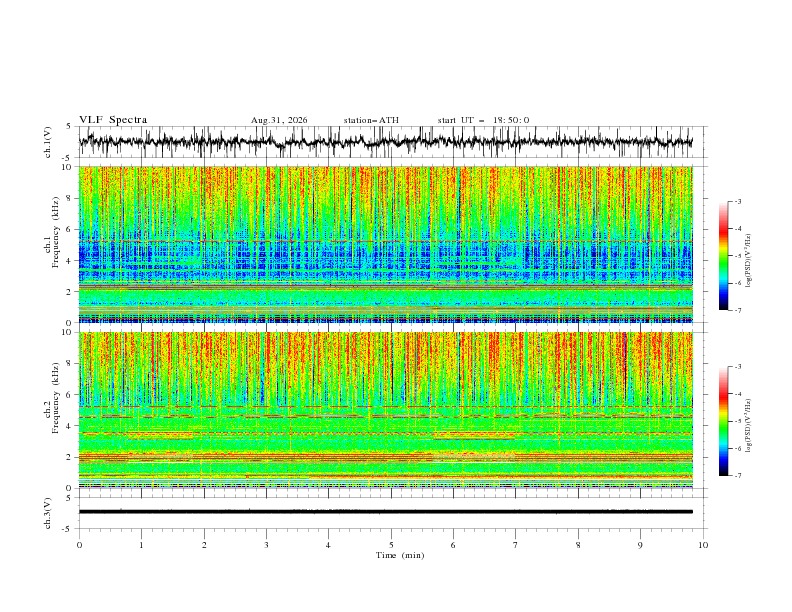Viewport: 792px width, 612px height.
Task: Click the log(PSD) label beside ch.1 colorbar
Action: (x=748, y=261)
